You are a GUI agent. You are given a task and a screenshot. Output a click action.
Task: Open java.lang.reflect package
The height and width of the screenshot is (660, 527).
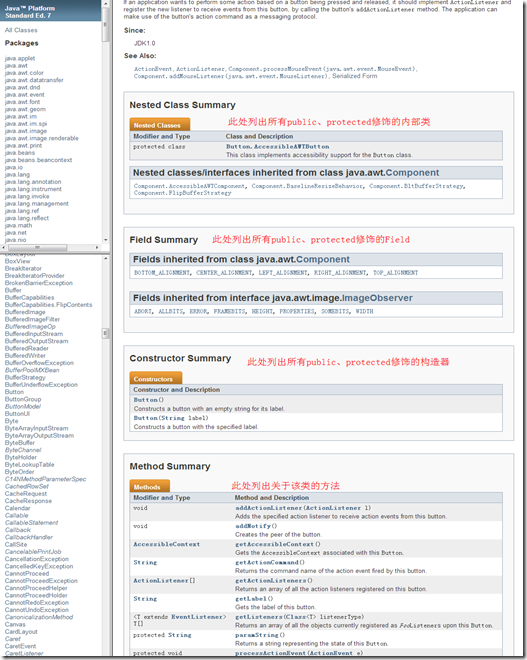[27, 218]
